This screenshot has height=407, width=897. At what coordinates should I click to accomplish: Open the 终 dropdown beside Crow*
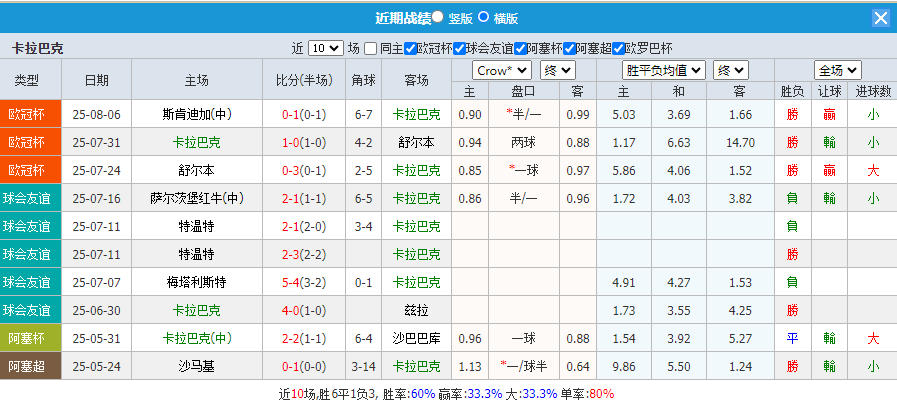click(x=557, y=70)
